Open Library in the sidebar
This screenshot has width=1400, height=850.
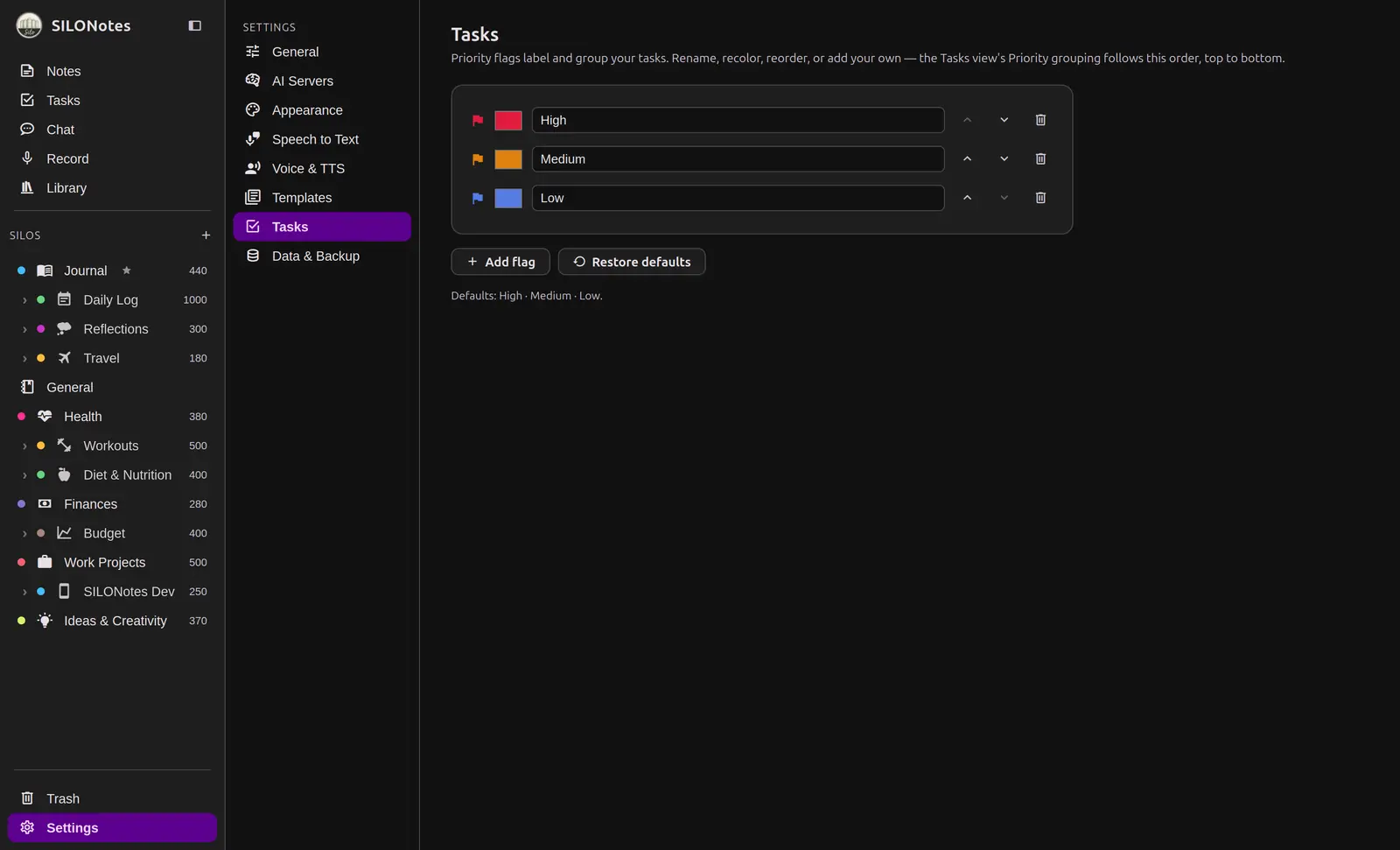(112, 187)
